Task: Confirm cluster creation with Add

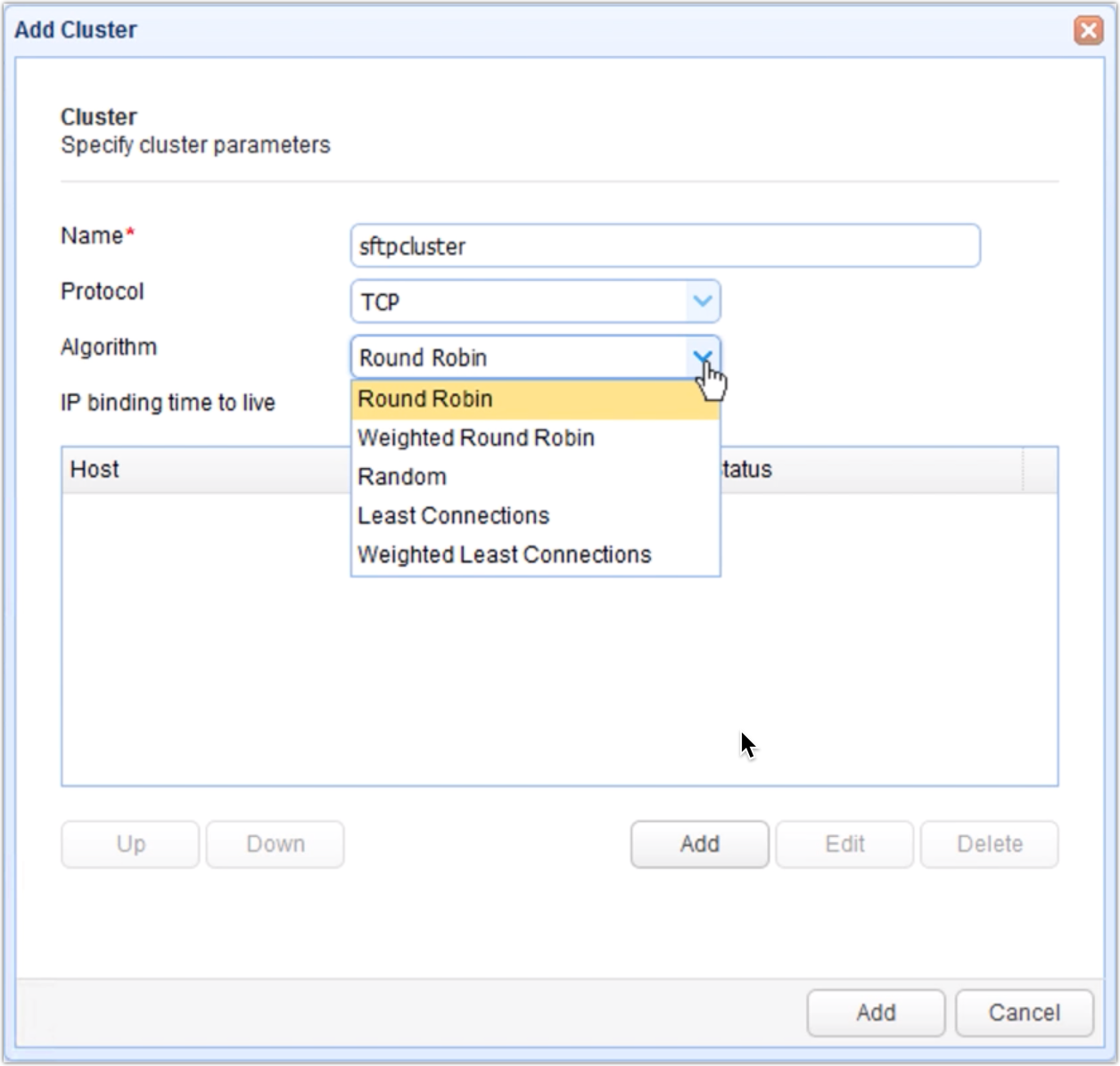Action: (x=875, y=1013)
